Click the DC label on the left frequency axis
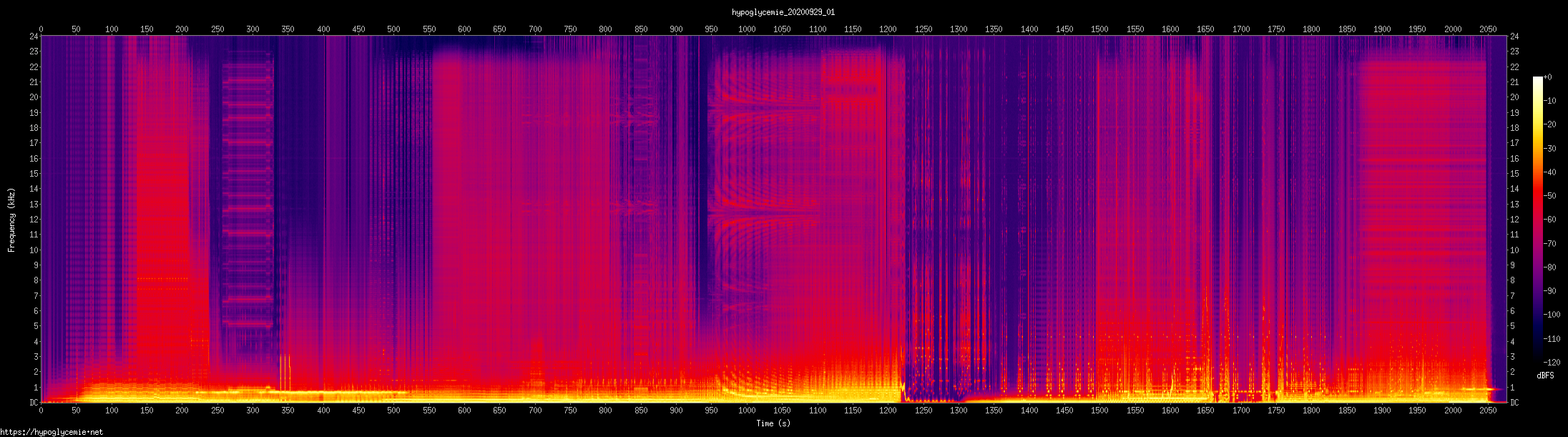 point(34,403)
